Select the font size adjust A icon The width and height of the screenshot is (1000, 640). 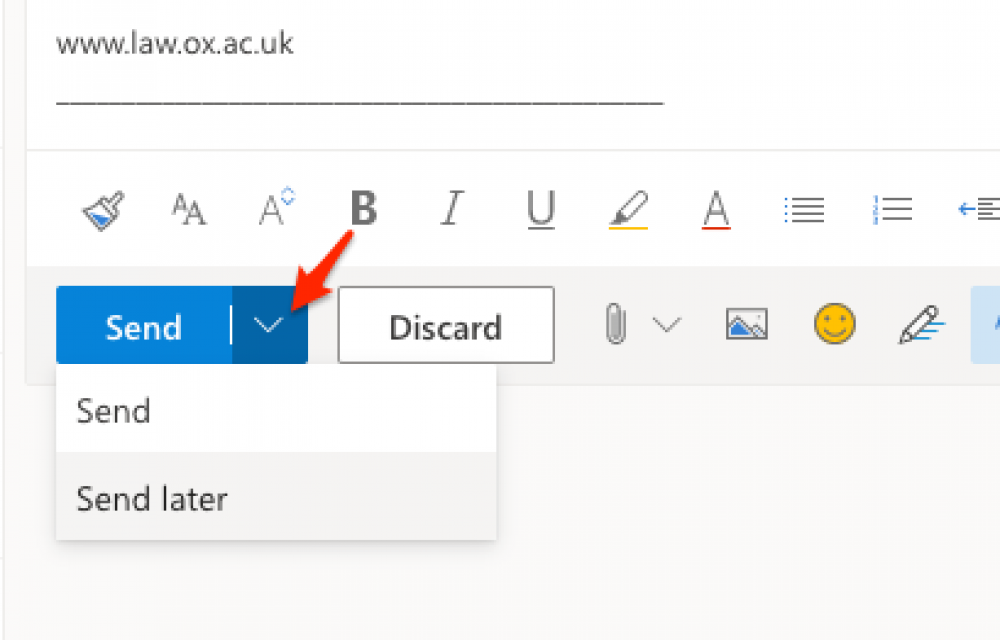276,207
